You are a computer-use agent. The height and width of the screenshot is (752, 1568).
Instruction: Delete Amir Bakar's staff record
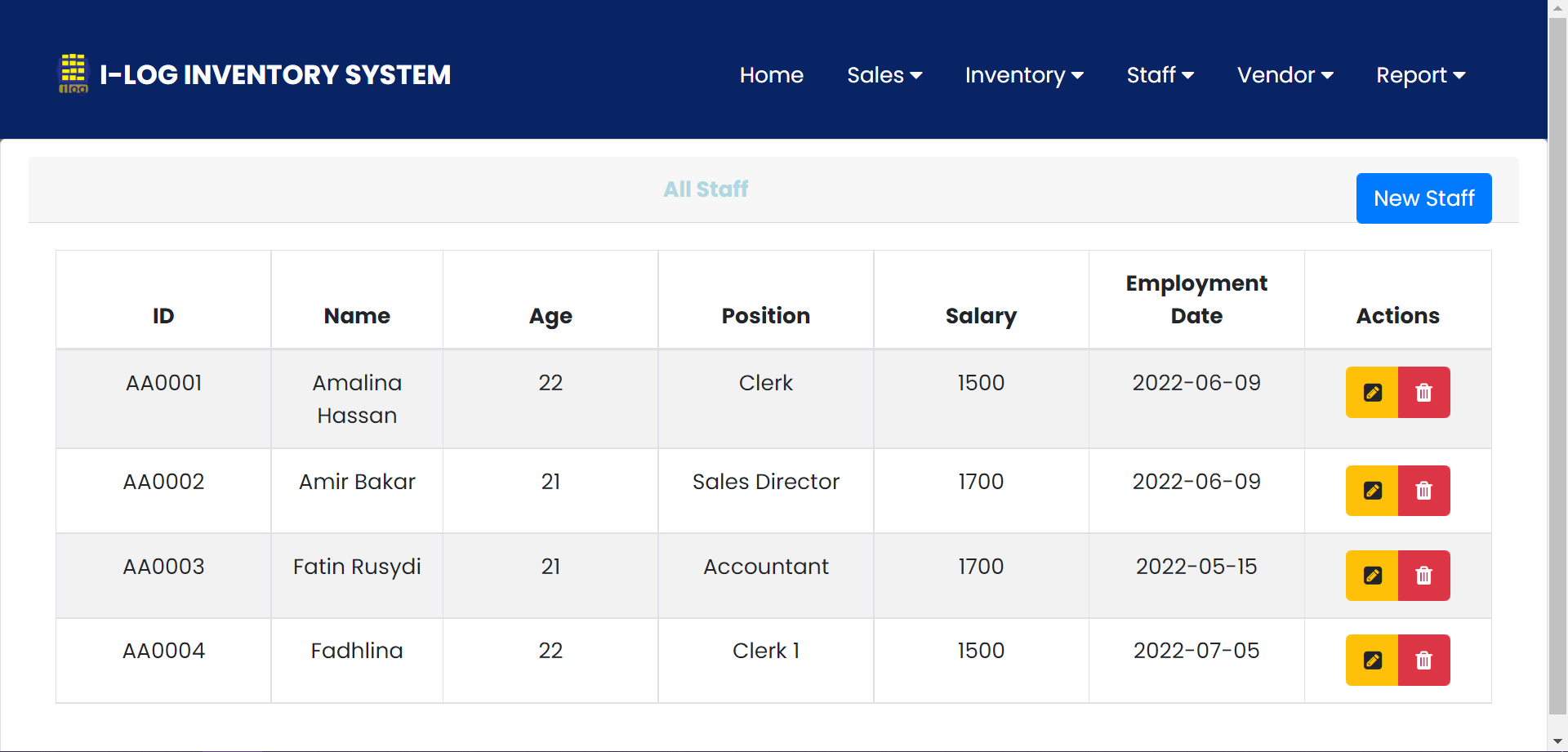click(1423, 491)
